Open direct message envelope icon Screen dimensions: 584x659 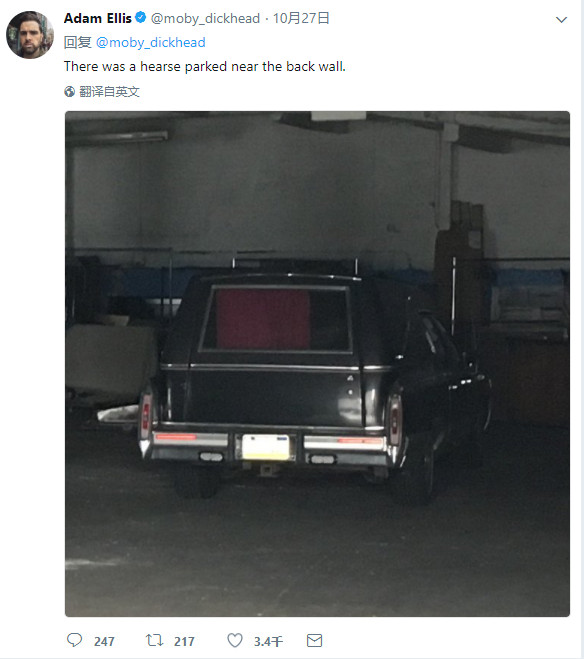pos(314,641)
